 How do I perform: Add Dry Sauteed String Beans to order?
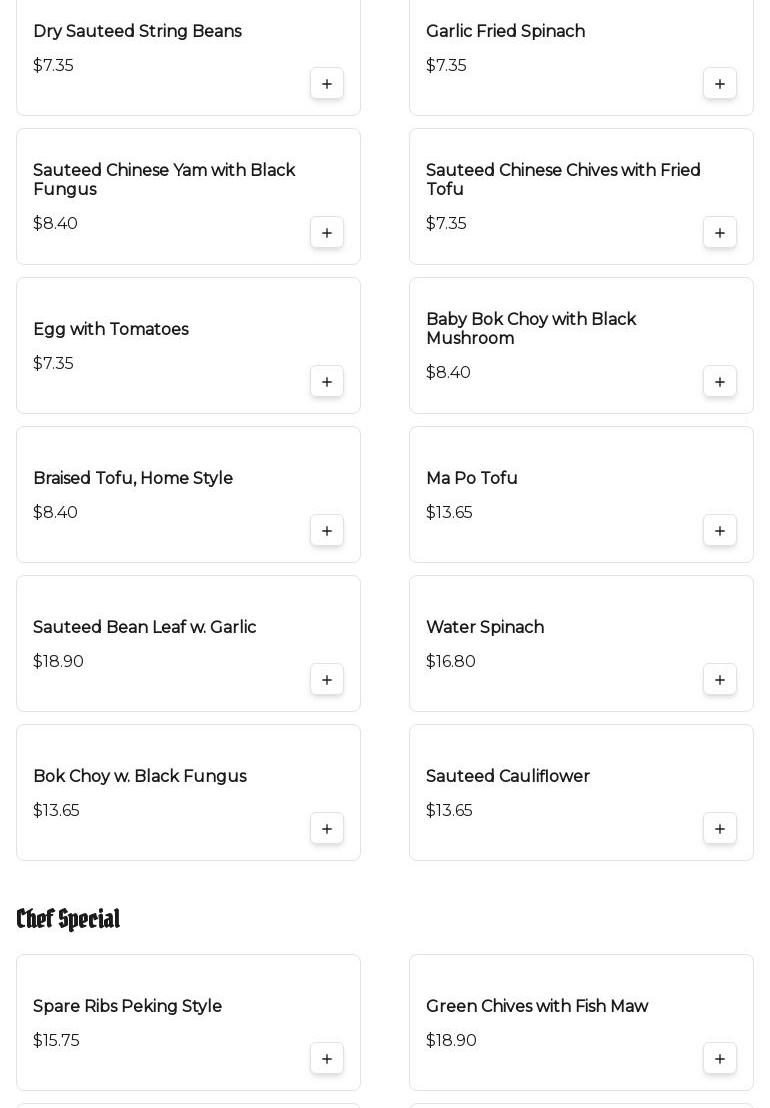pos(327,84)
